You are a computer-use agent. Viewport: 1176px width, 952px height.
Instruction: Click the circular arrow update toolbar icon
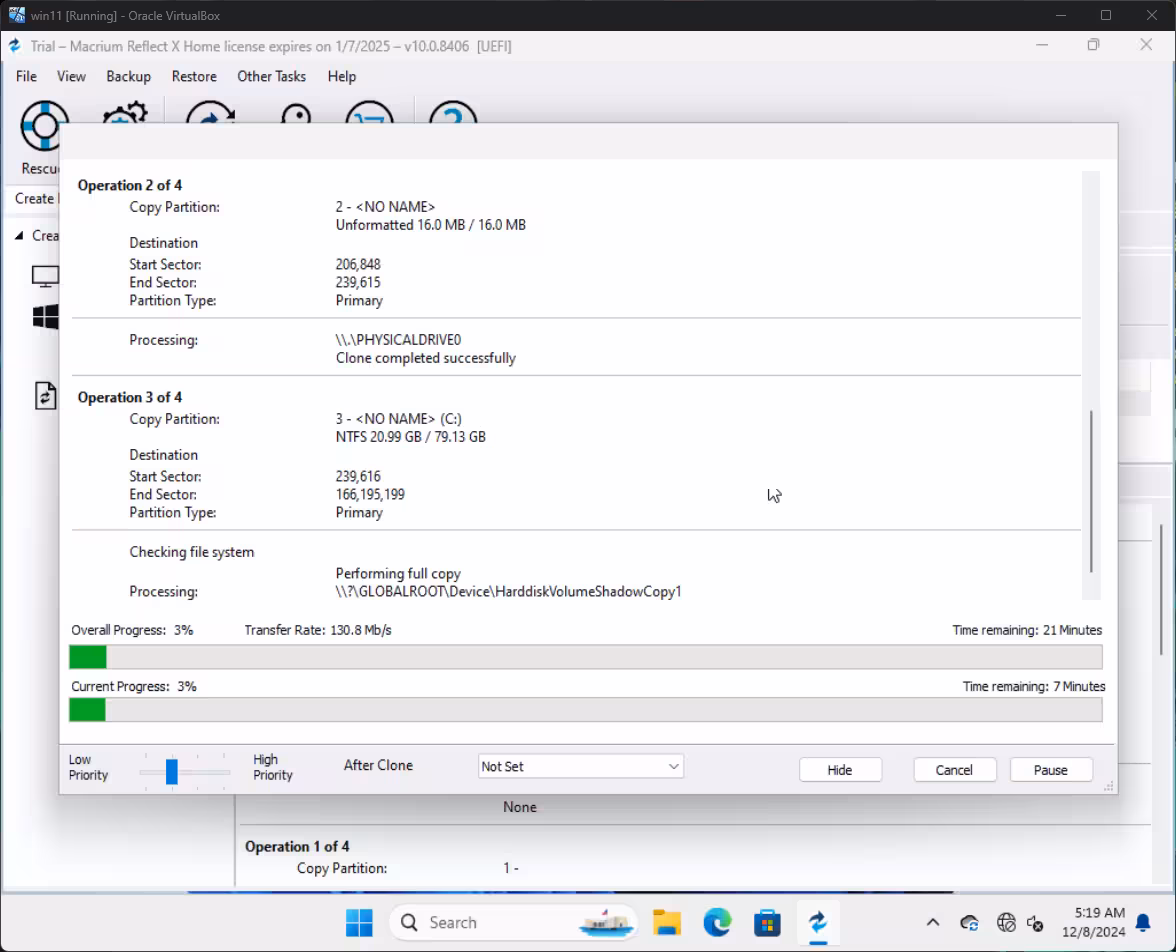click(211, 113)
